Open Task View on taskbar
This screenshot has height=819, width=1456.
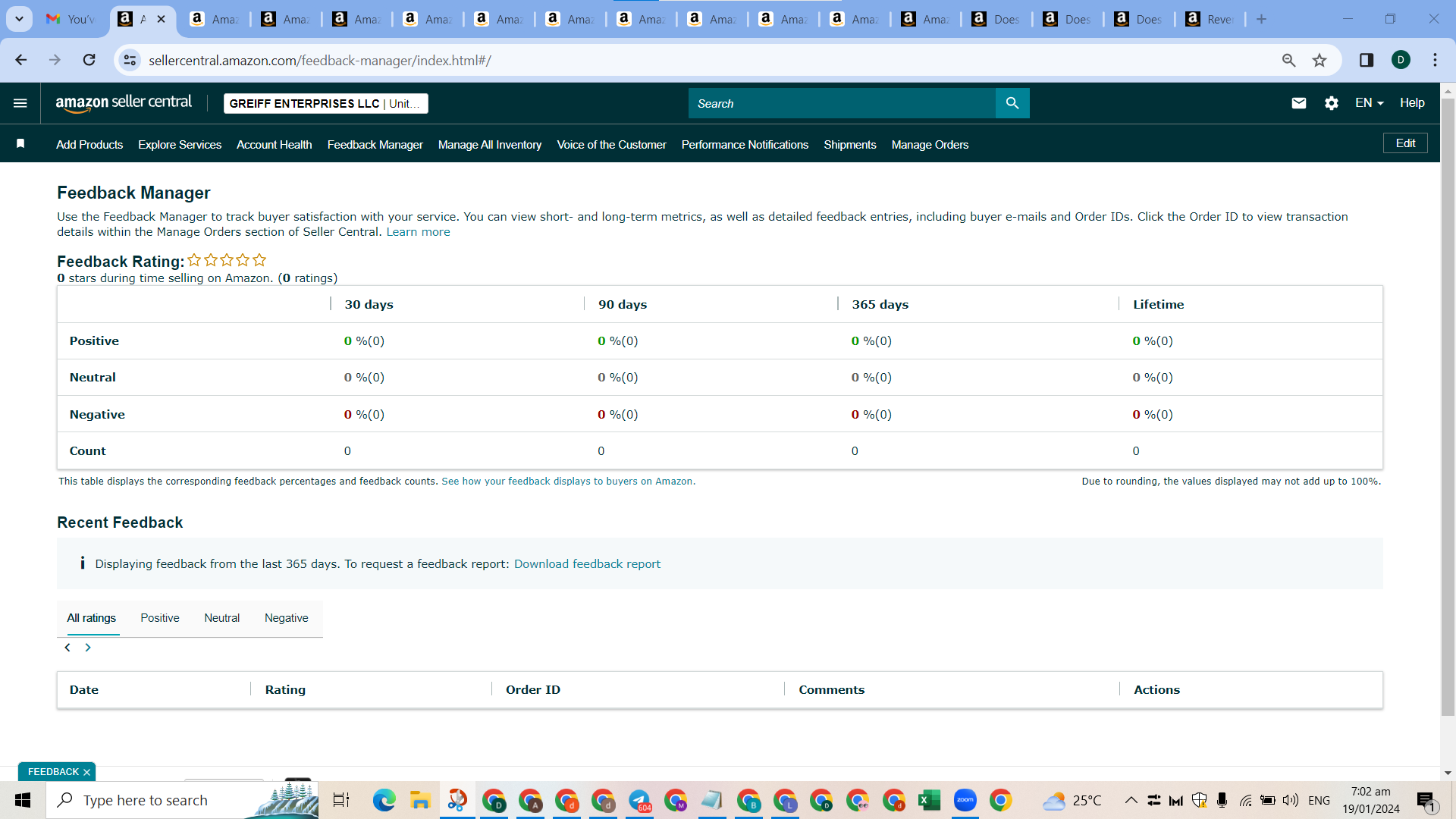coord(341,800)
